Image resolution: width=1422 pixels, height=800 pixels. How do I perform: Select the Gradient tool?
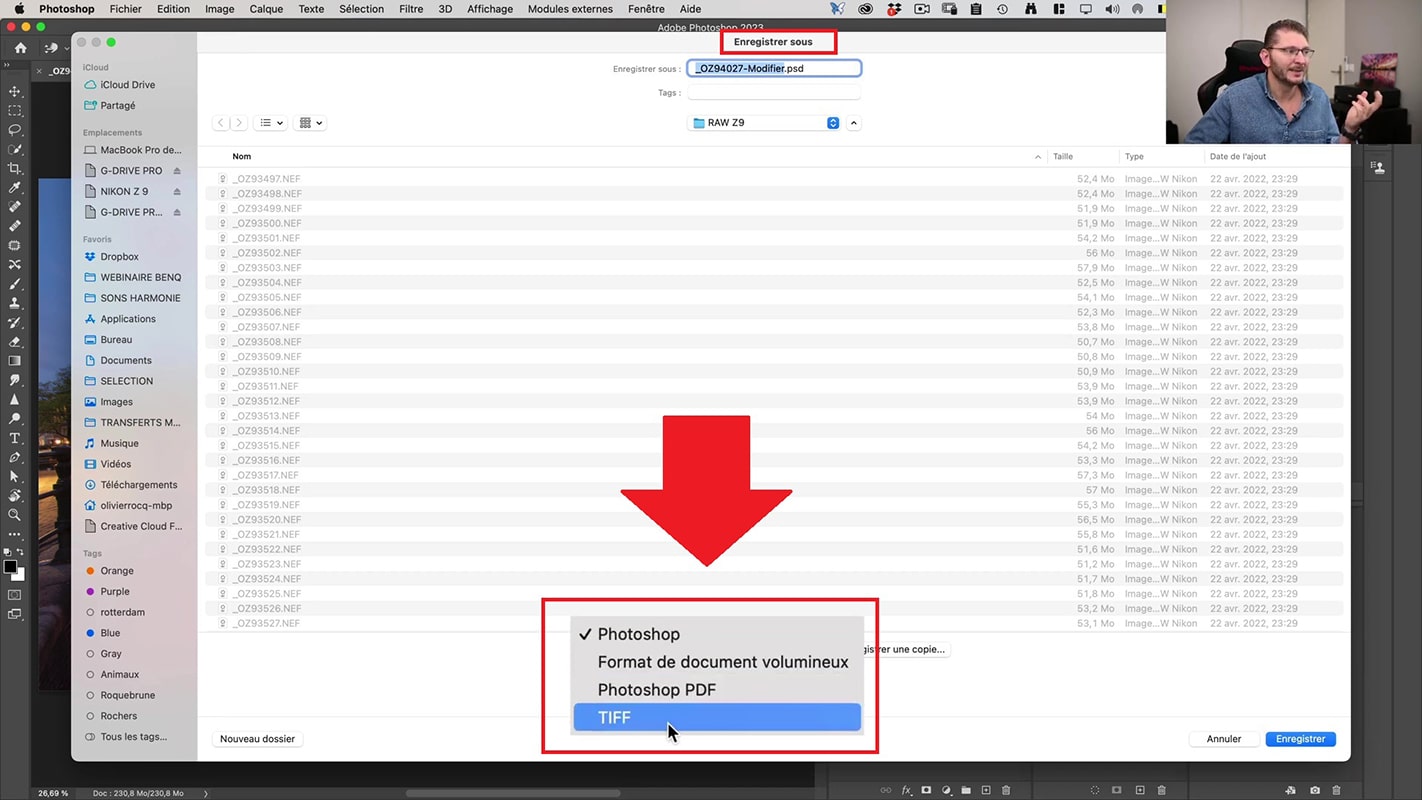click(x=14, y=361)
